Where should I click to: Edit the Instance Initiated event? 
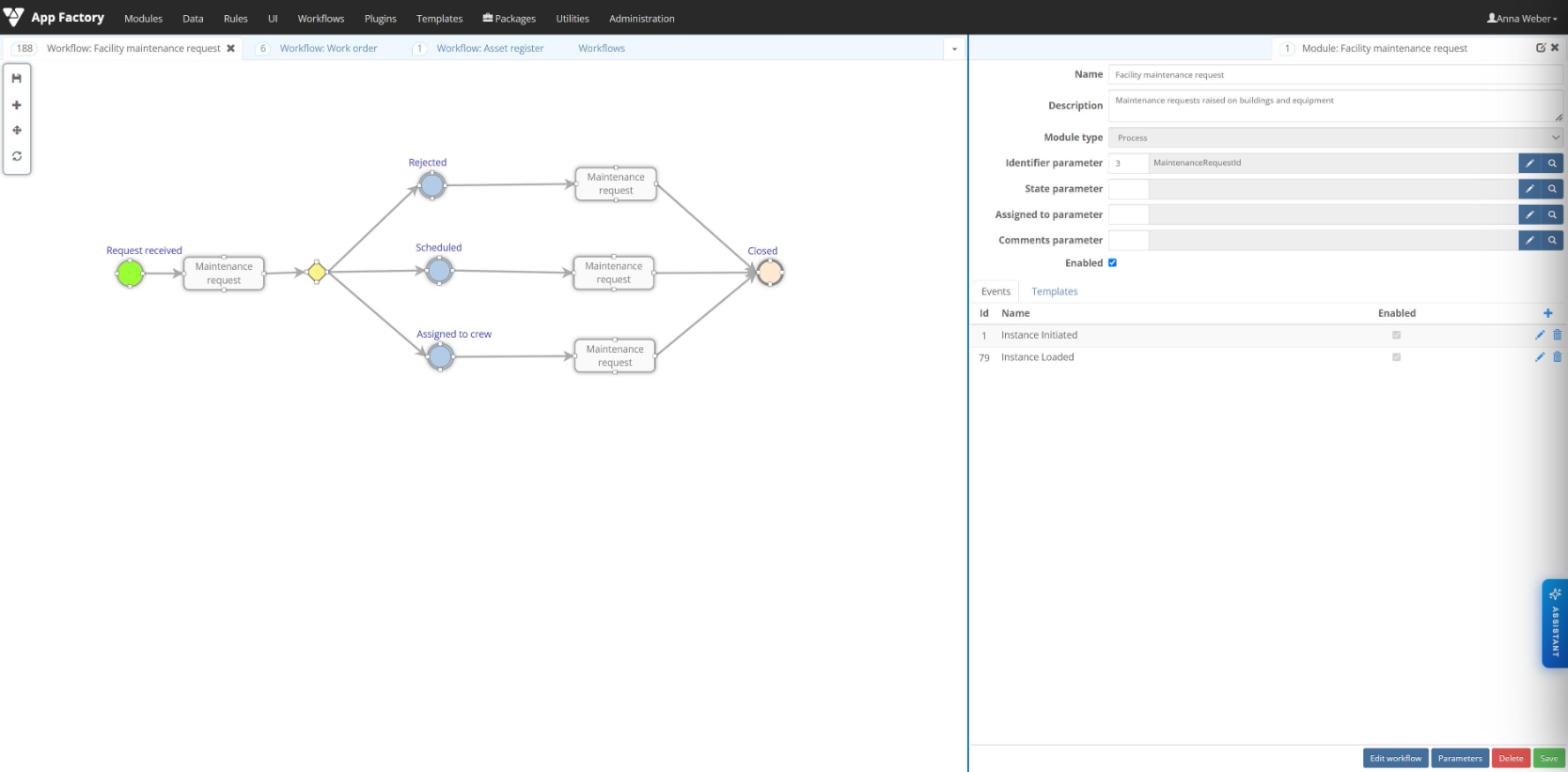pos(1540,335)
